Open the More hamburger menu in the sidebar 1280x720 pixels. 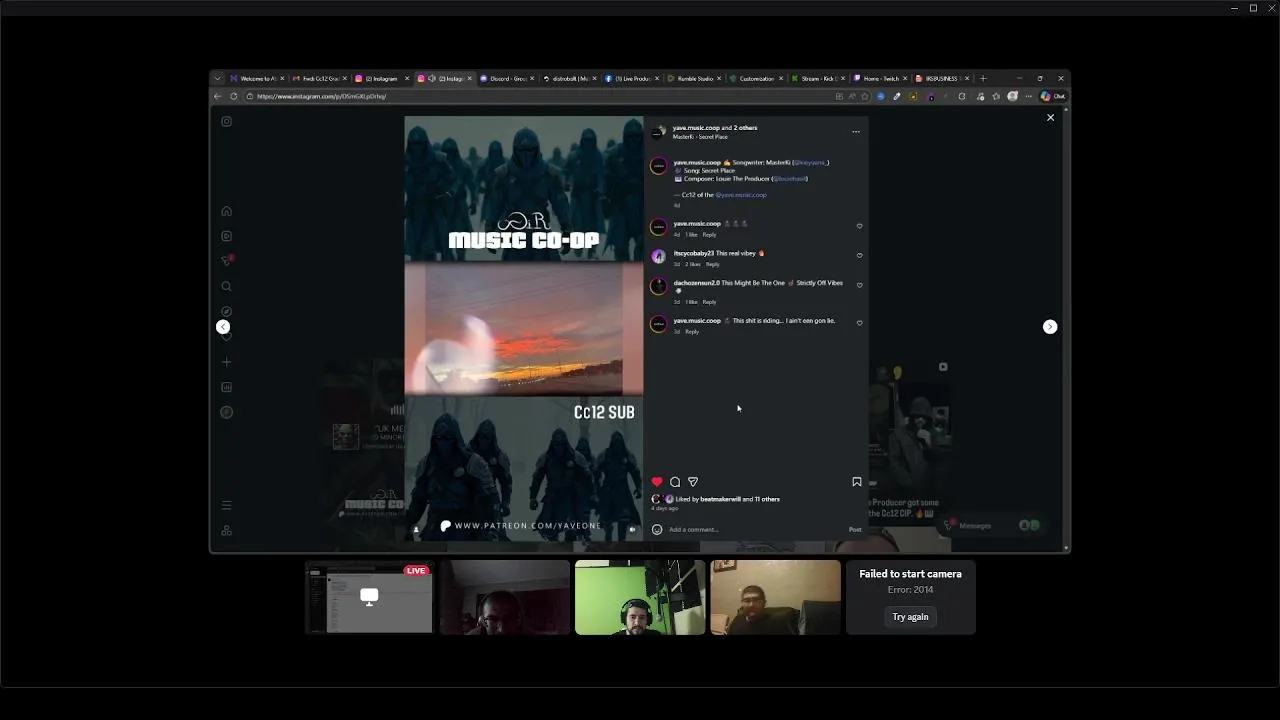pos(227,505)
